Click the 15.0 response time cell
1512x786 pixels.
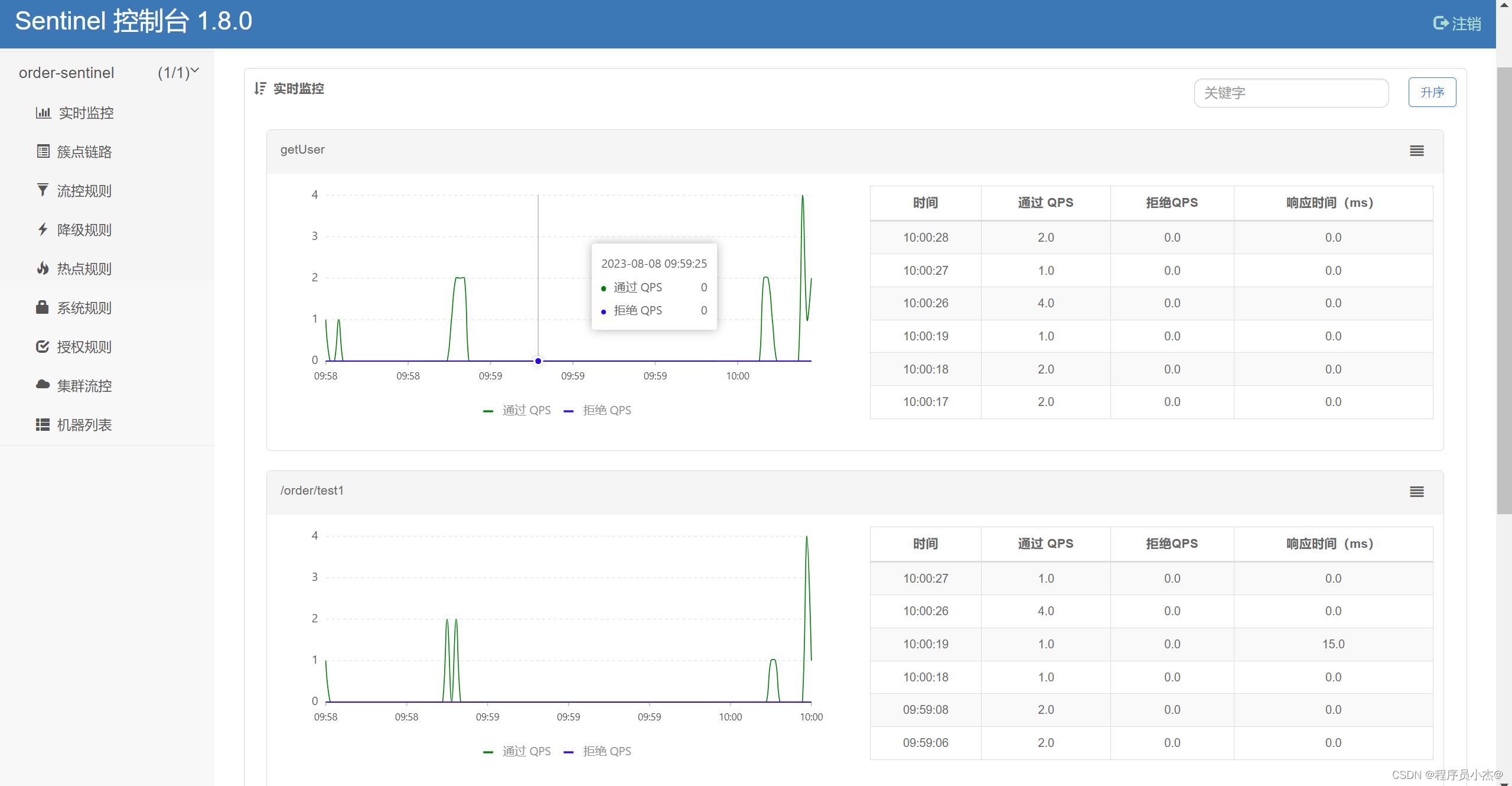(x=1333, y=644)
